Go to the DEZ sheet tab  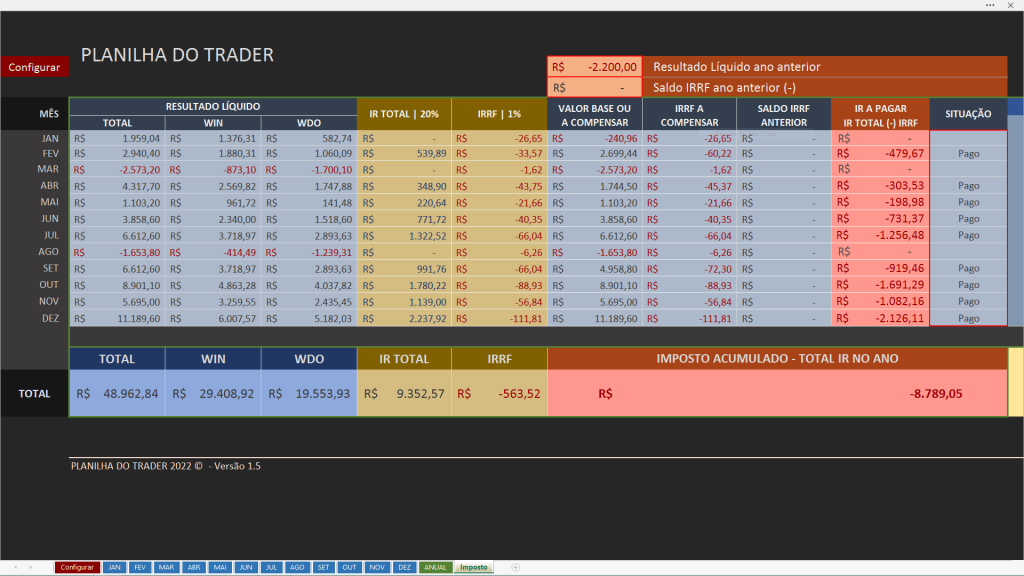pyautogui.click(x=404, y=567)
